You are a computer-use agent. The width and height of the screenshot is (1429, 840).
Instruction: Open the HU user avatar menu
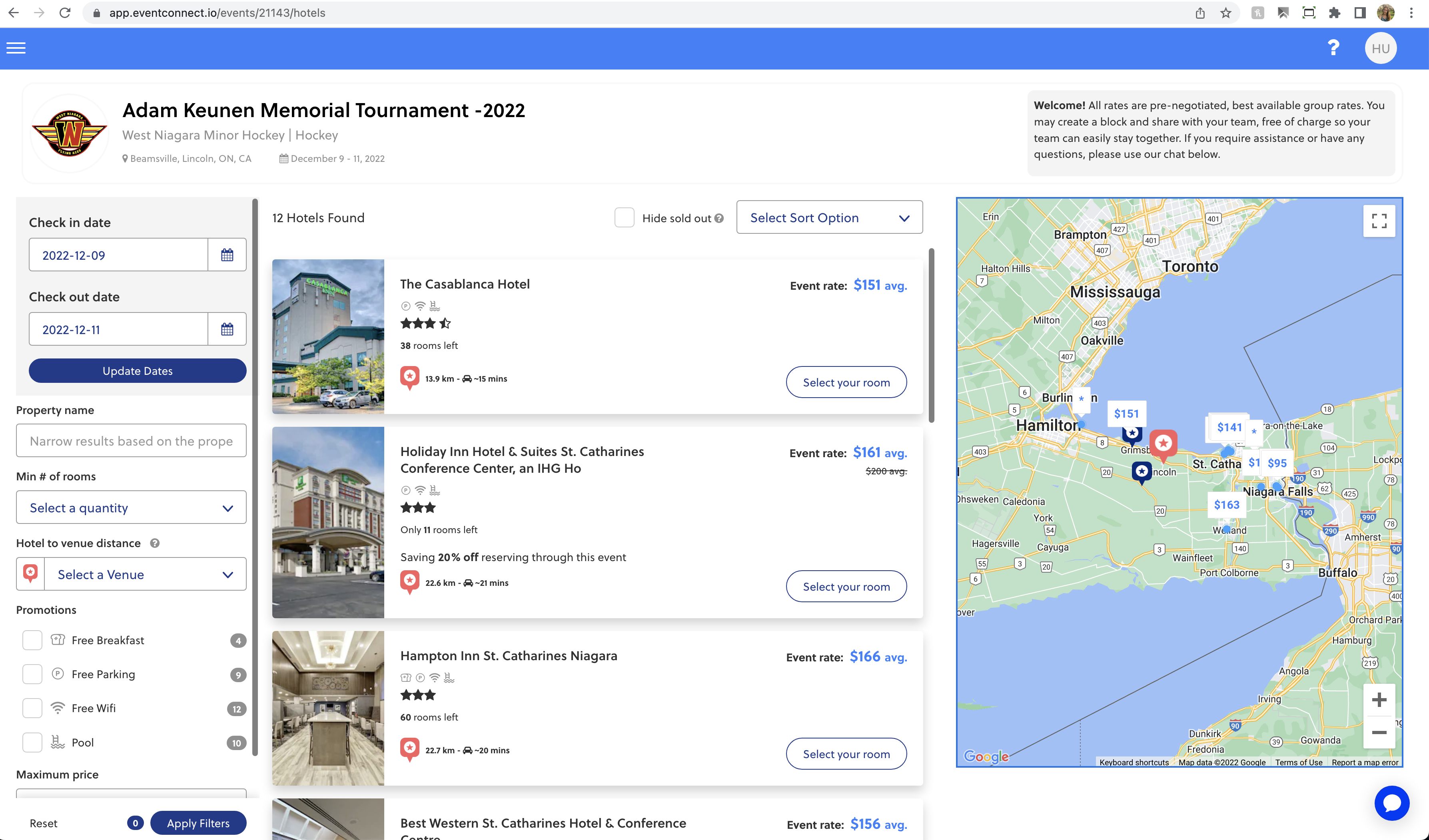pyautogui.click(x=1380, y=48)
